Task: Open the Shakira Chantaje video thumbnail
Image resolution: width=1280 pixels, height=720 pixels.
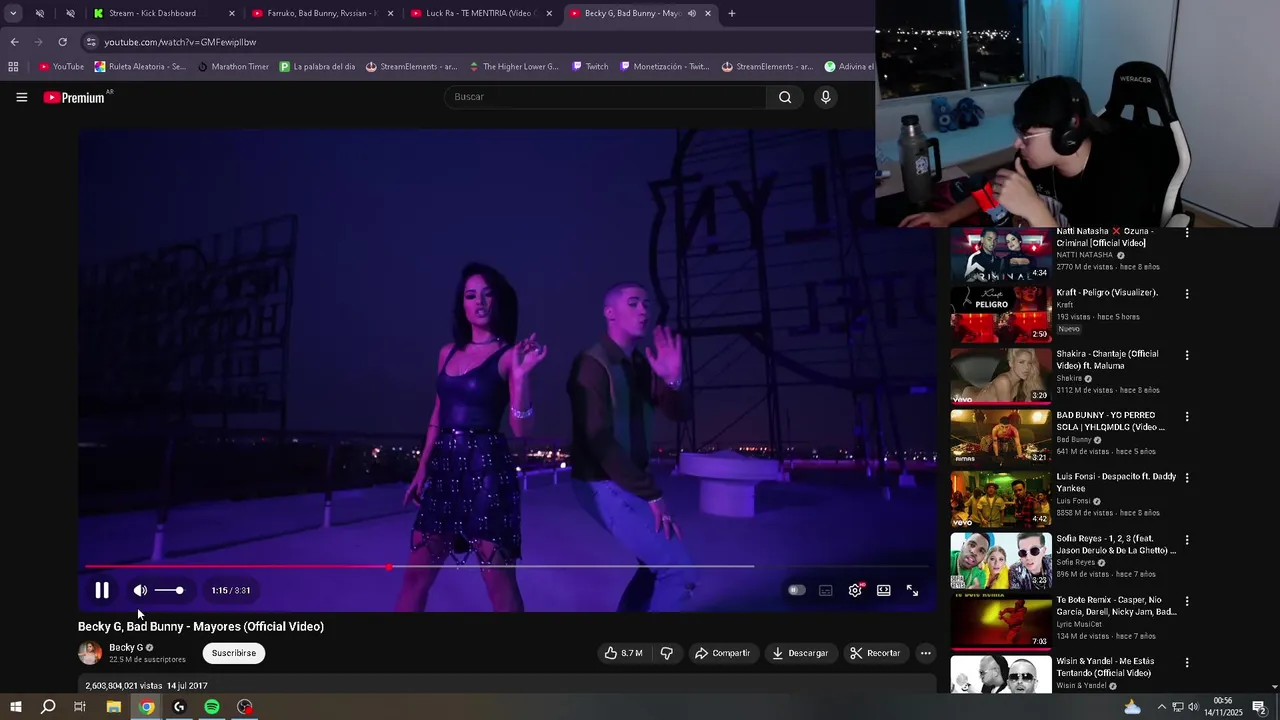Action: pyautogui.click(x=1000, y=375)
